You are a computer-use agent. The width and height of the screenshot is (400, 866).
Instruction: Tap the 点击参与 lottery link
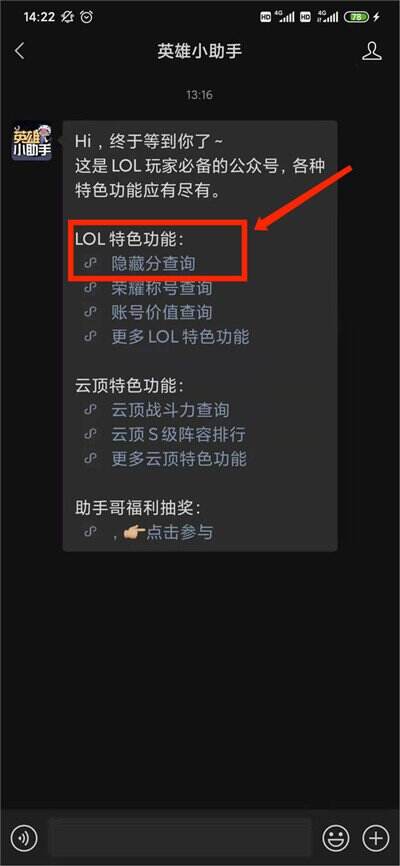tap(179, 532)
